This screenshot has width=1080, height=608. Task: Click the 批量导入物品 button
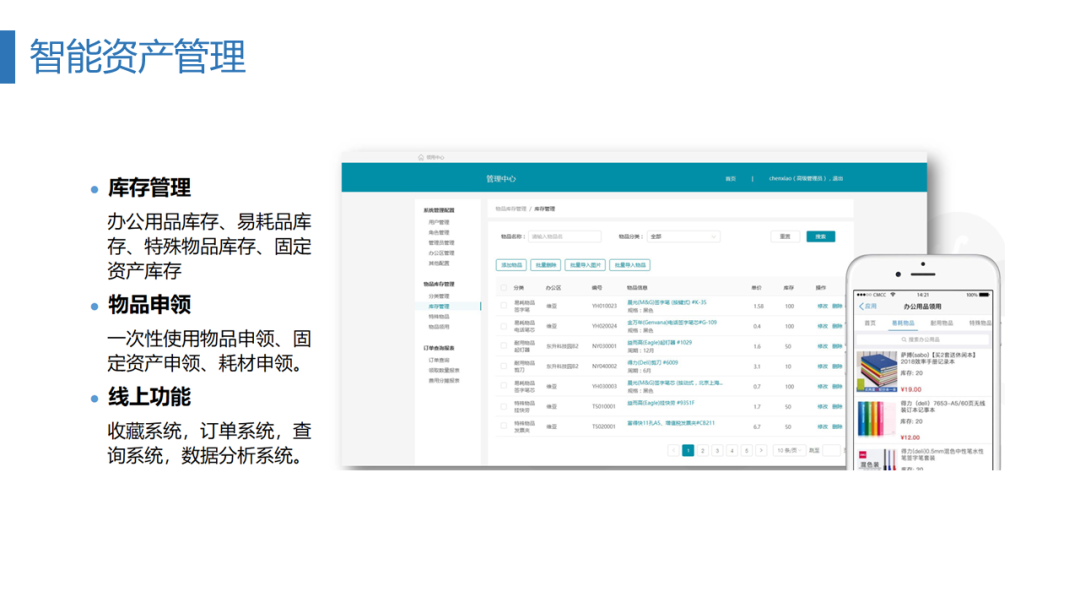pyautogui.click(x=630, y=265)
